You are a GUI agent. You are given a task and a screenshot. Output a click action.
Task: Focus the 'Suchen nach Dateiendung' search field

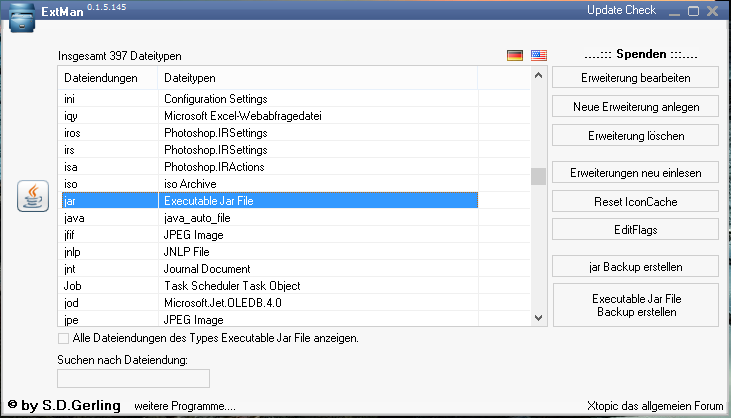pos(134,378)
